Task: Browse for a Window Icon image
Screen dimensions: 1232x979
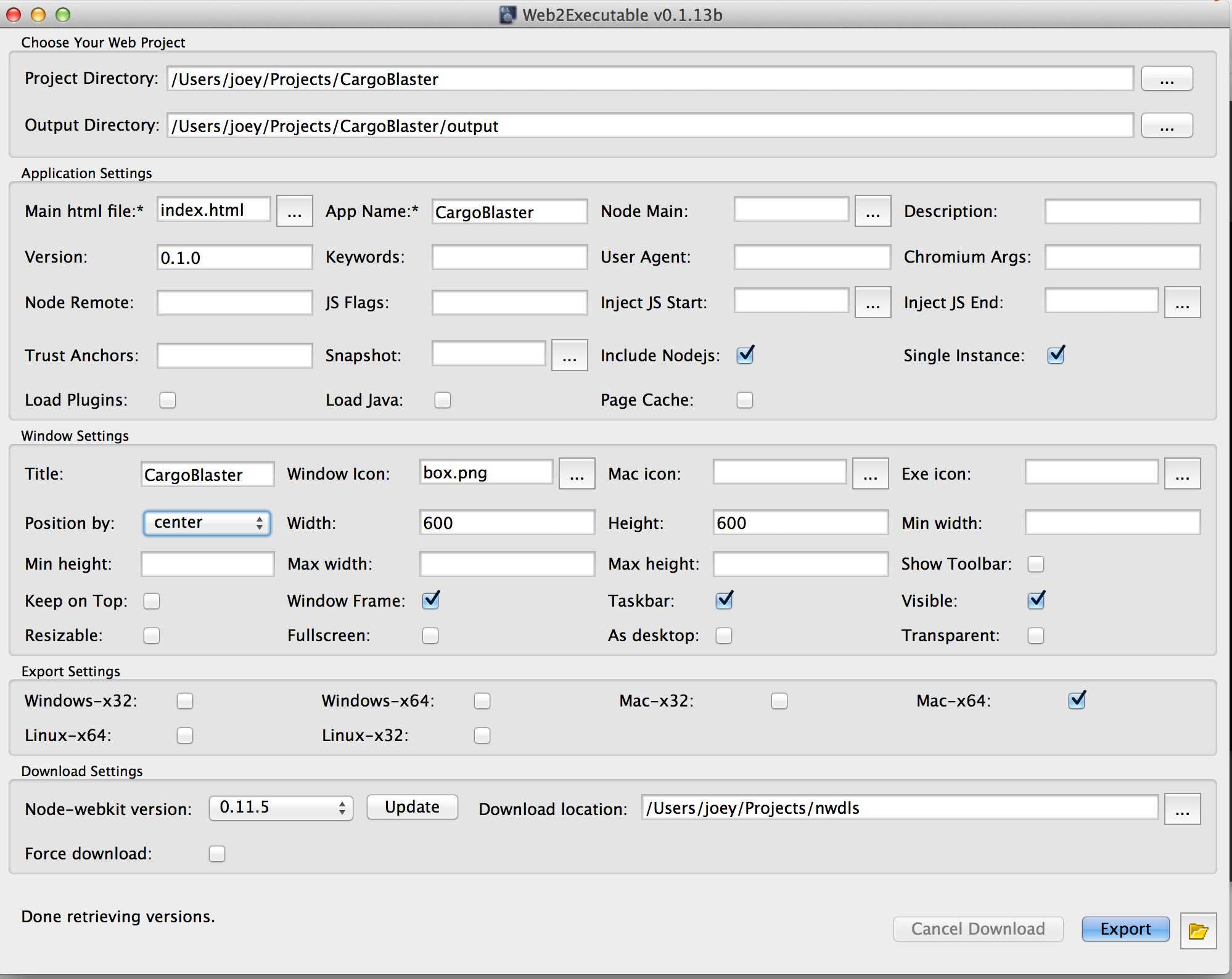Action: tap(576, 473)
